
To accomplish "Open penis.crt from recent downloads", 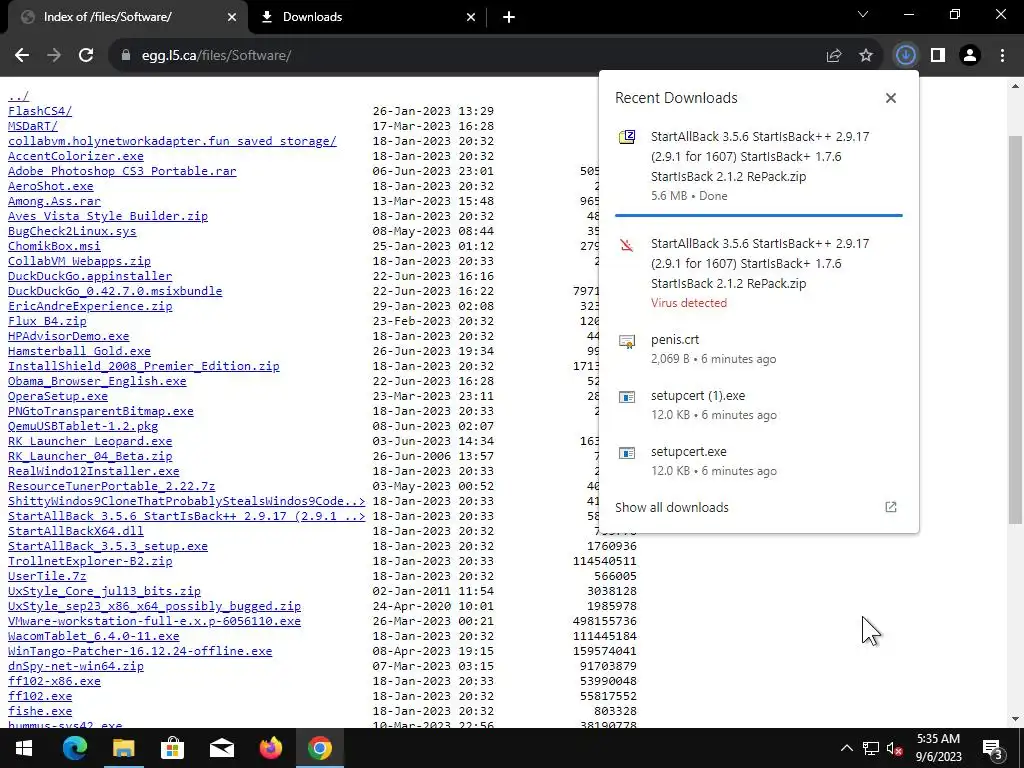I will [x=759, y=349].
